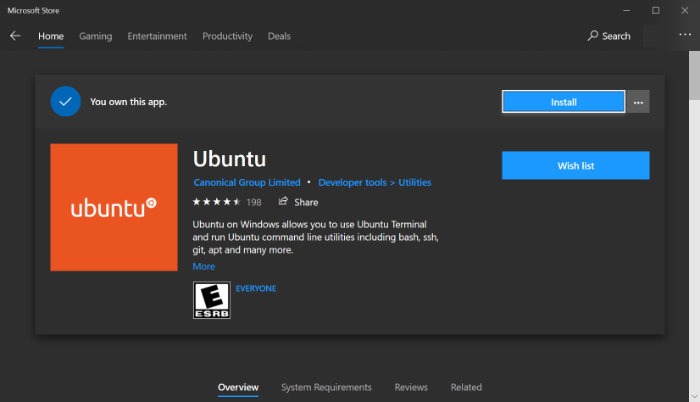Open Developer tools category link
The width and height of the screenshot is (700, 402).
pyautogui.click(x=352, y=182)
